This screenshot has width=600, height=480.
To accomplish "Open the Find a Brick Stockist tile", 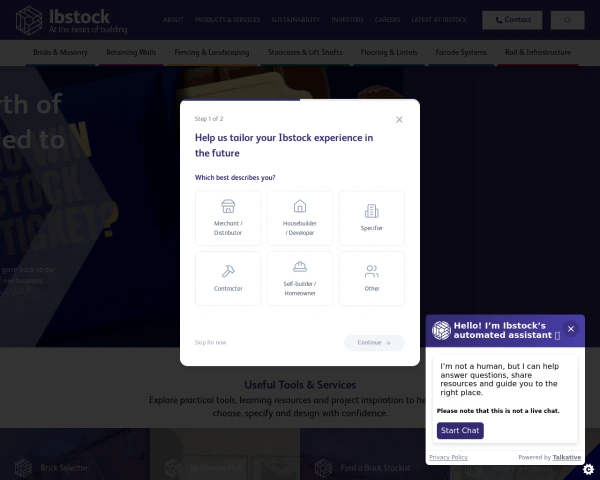I will [375, 454].
